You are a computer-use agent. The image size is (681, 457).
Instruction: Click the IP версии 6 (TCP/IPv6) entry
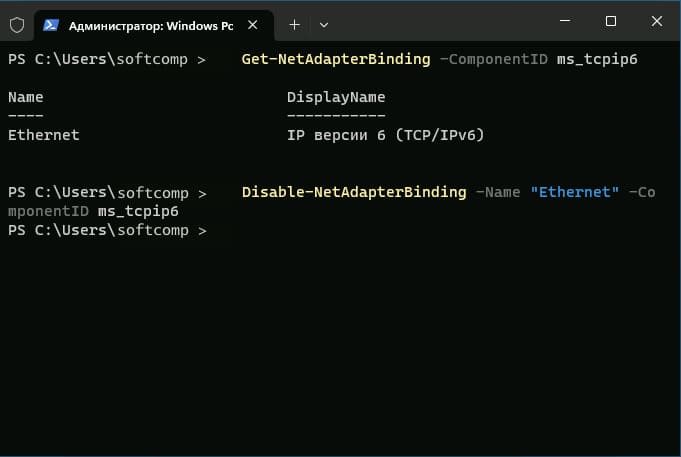[385, 135]
